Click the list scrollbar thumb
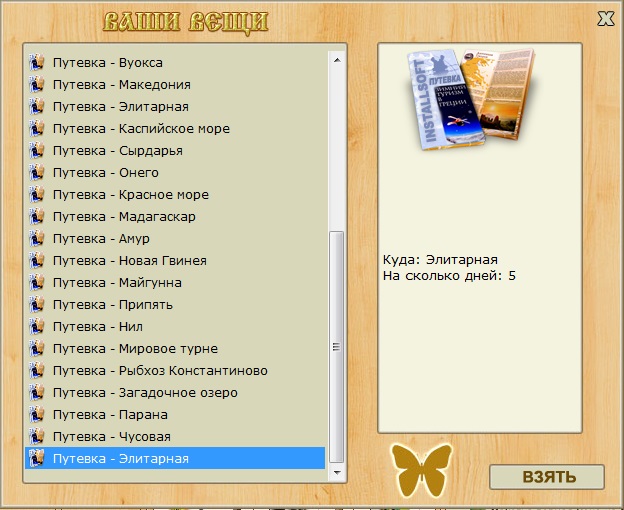This screenshot has height=510, width=624. click(x=337, y=347)
